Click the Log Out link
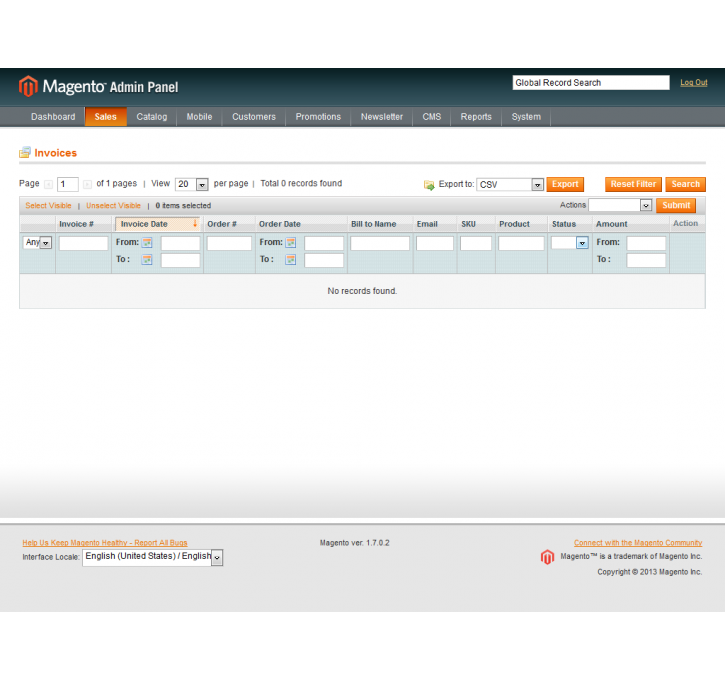725x680 pixels. 694,82
